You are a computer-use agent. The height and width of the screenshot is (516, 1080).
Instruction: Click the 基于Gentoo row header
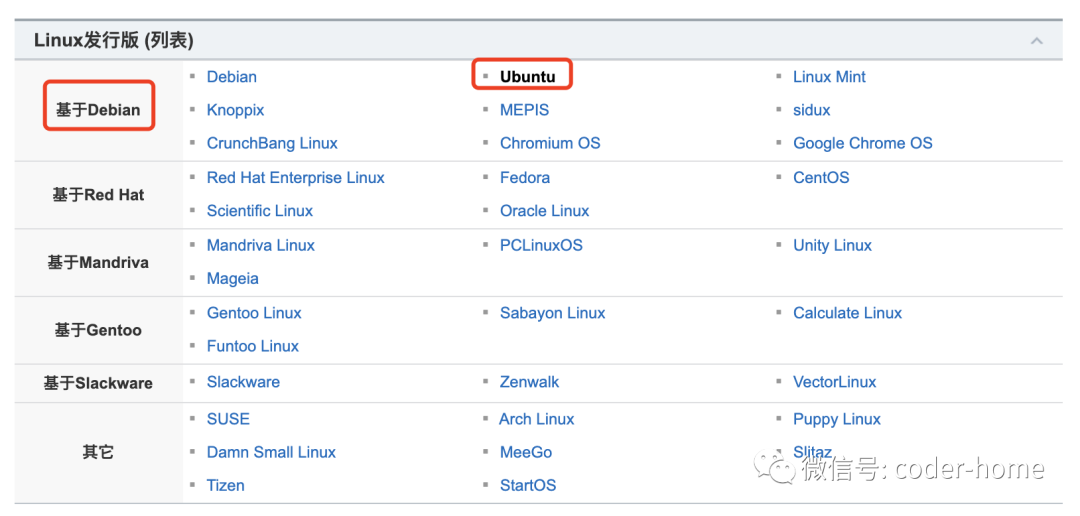[x=98, y=330]
